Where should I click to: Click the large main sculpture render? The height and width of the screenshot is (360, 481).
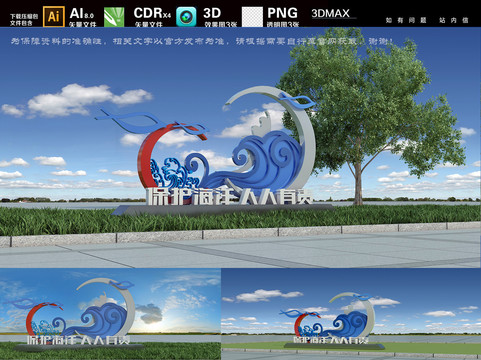tap(240, 147)
